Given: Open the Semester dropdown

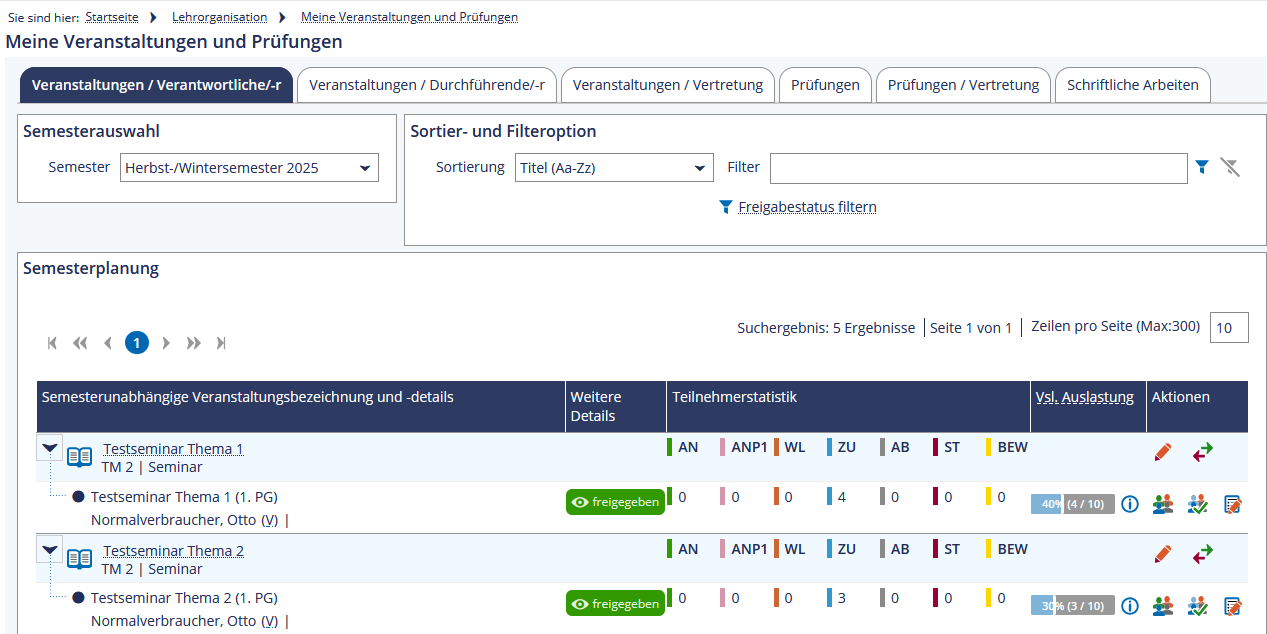Looking at the screenshot, I should 249,168.
